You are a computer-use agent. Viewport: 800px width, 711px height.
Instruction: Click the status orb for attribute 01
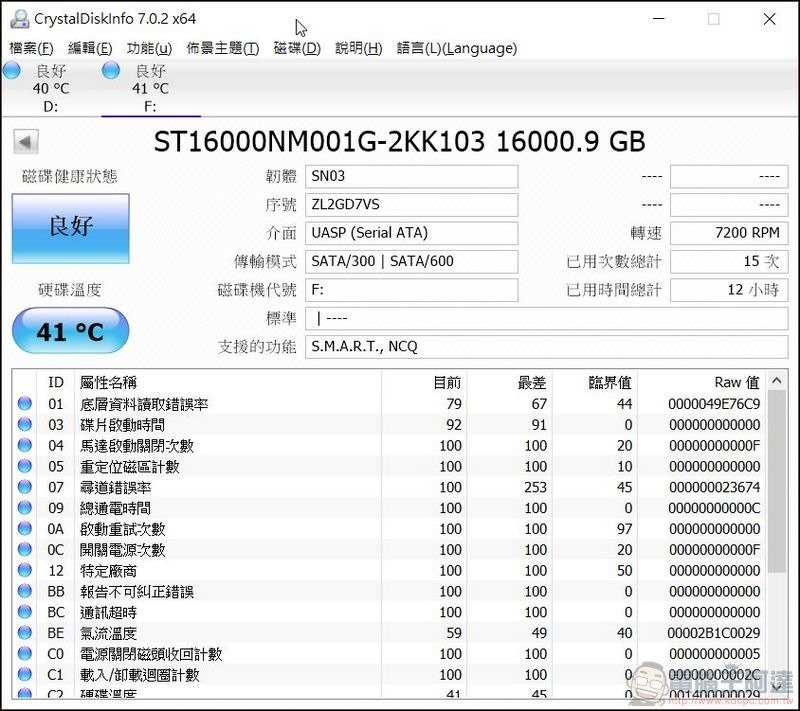(x=24, y=403)
